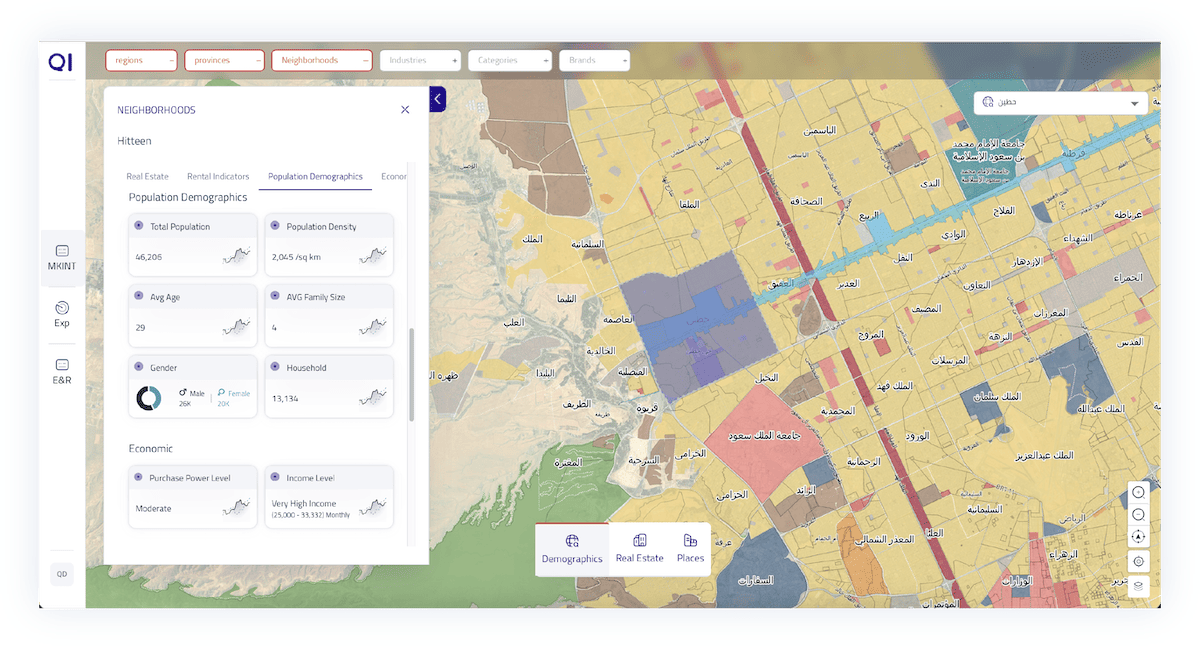The image size is (1200, 646).
Task: Open the map layers icon
Action: pos(1139,585)
